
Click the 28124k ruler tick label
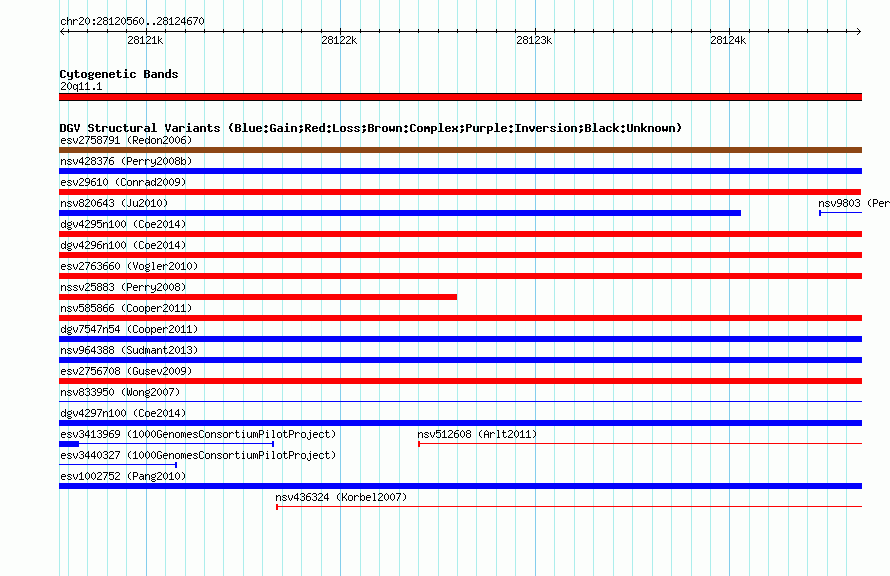coord(728,40)
